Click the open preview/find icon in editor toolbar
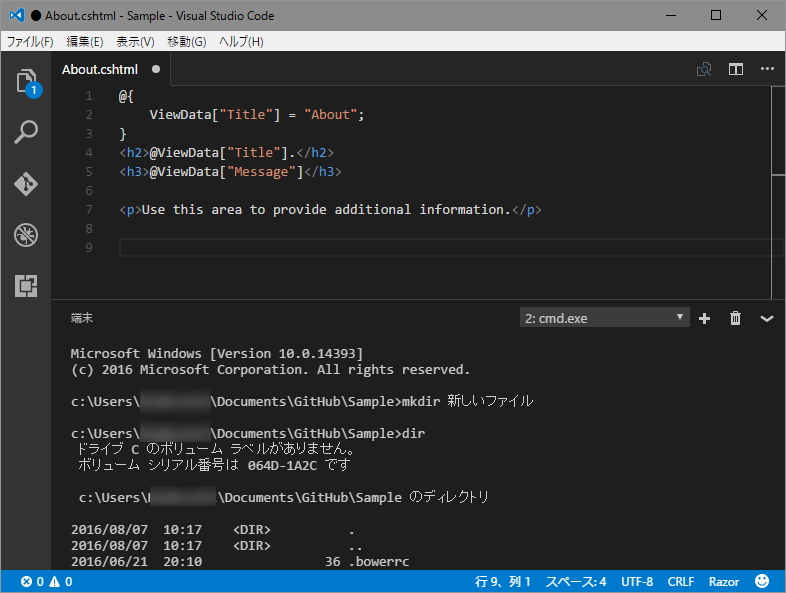Viewport: 786px width, 593px height. point(704,69)
